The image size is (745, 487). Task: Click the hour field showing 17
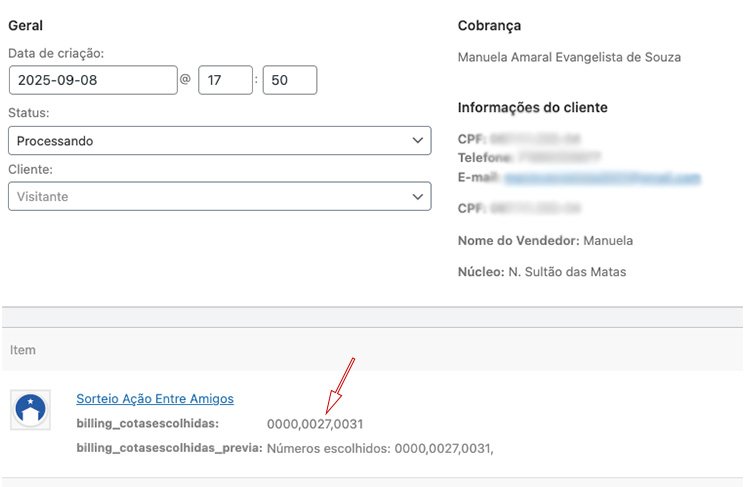pos(225,80)
